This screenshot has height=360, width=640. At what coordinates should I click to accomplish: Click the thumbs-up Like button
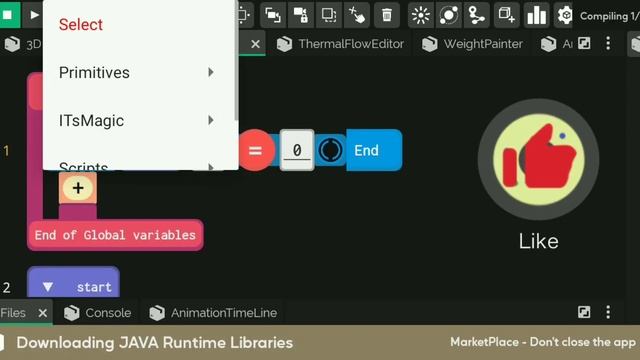pos(538,159)
